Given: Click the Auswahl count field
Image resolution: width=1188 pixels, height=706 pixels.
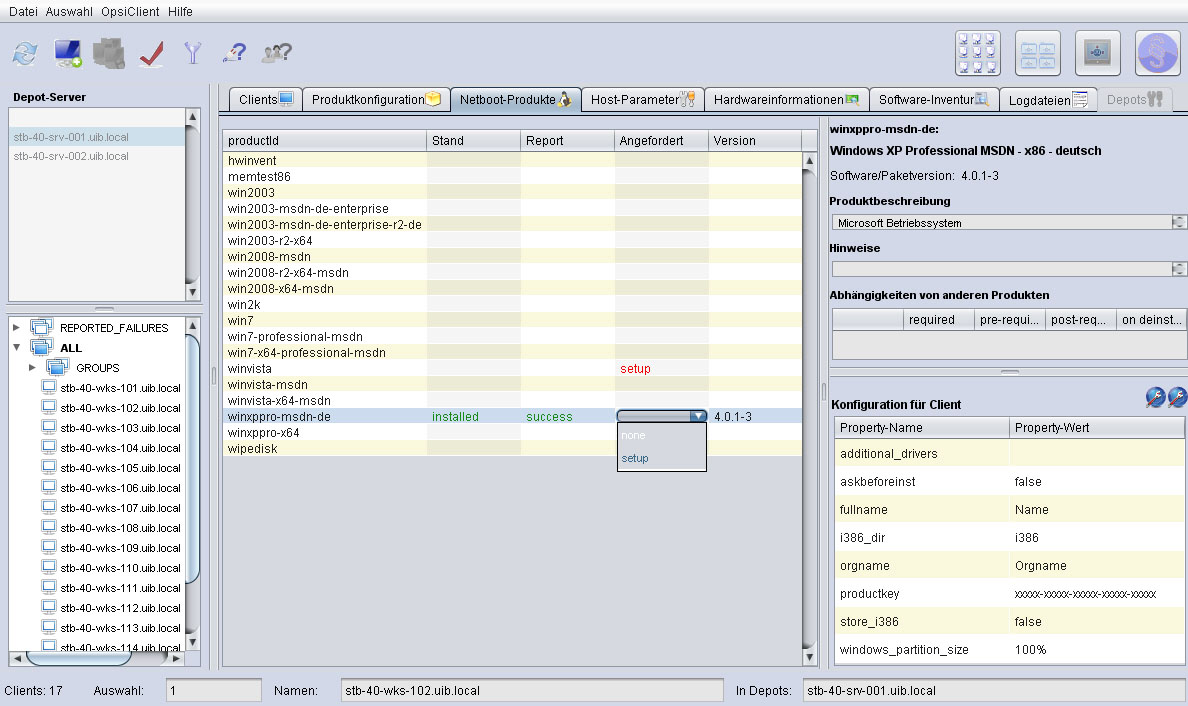Looking at the screenshot, I should [214, 690].
